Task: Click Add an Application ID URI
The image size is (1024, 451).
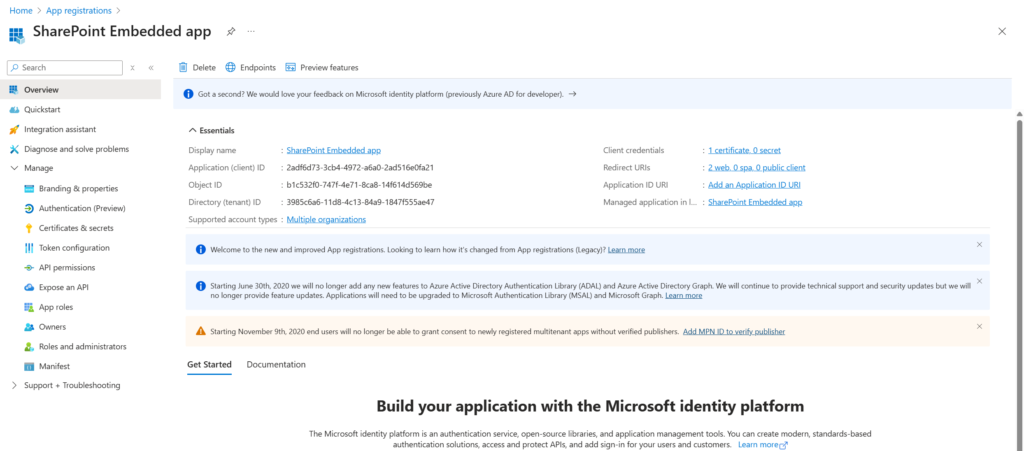Action: pyautogui.click(x=754, y=185)
